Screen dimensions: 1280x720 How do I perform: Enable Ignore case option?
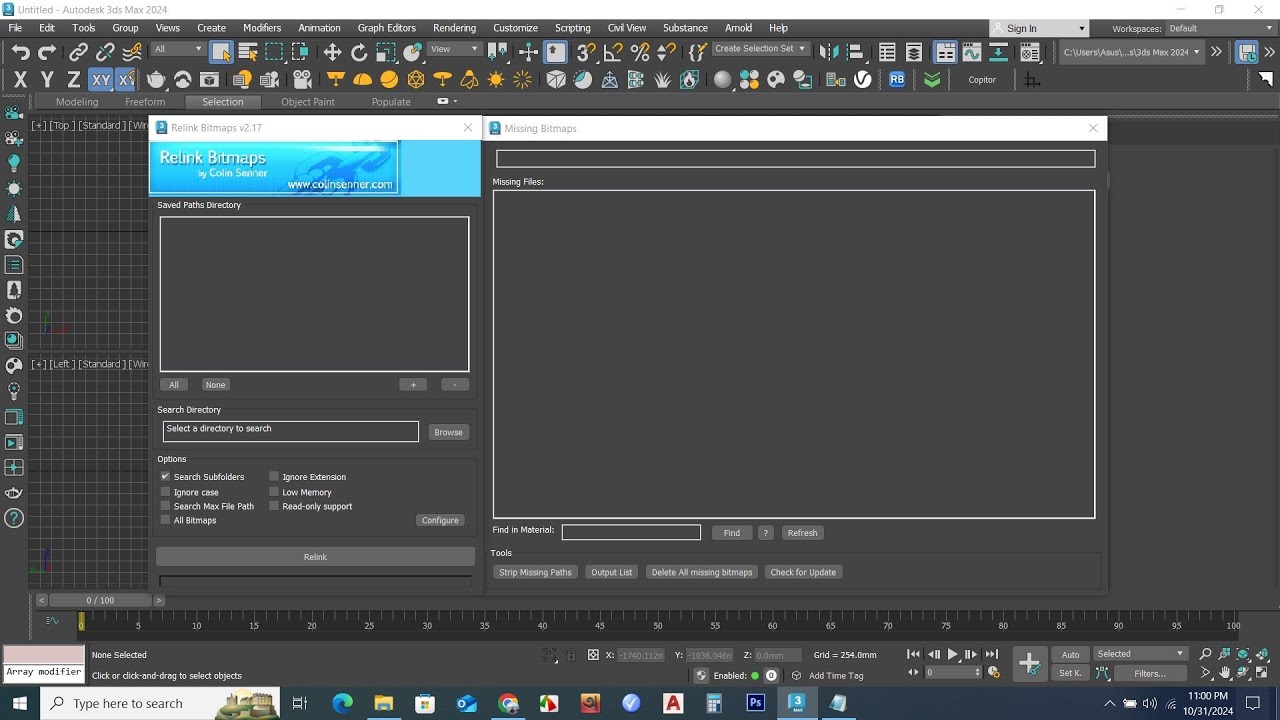coord(166,492)
